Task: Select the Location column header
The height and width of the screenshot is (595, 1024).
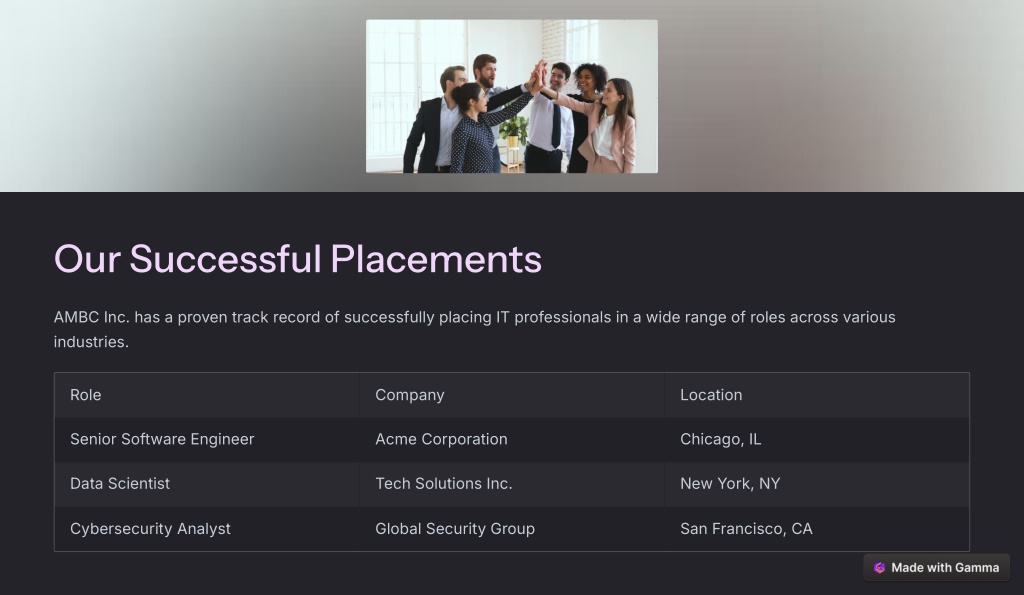Action: [816, 395]
